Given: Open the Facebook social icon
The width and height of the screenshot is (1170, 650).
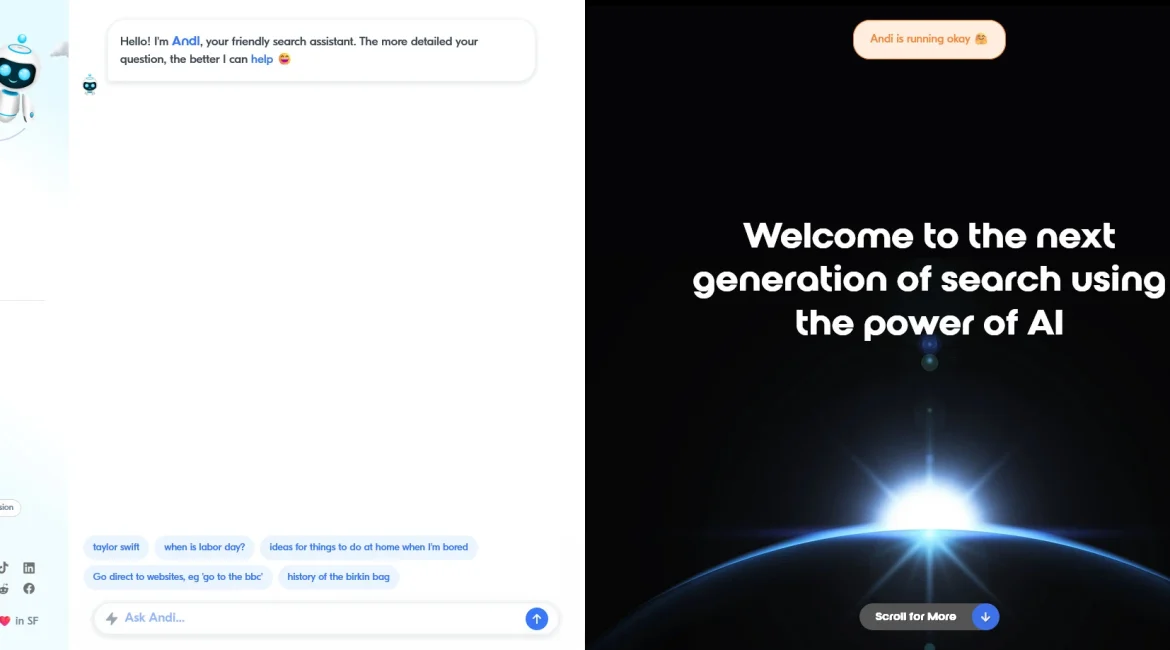Looking at the screenshot, I should tap(29, 589).
